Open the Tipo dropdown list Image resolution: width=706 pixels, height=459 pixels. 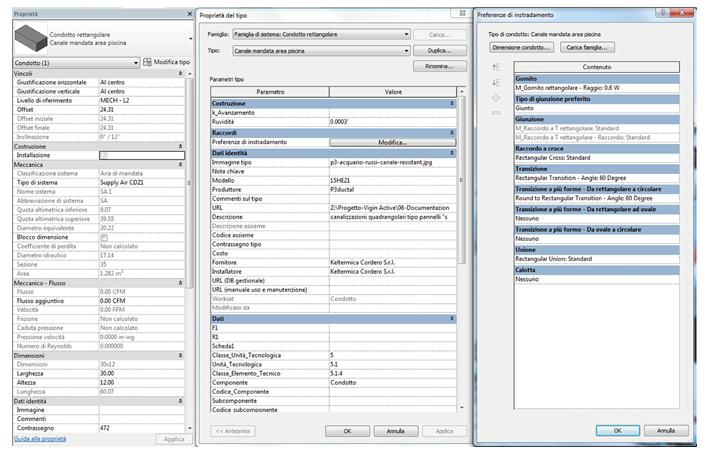(x=406, y=49)
